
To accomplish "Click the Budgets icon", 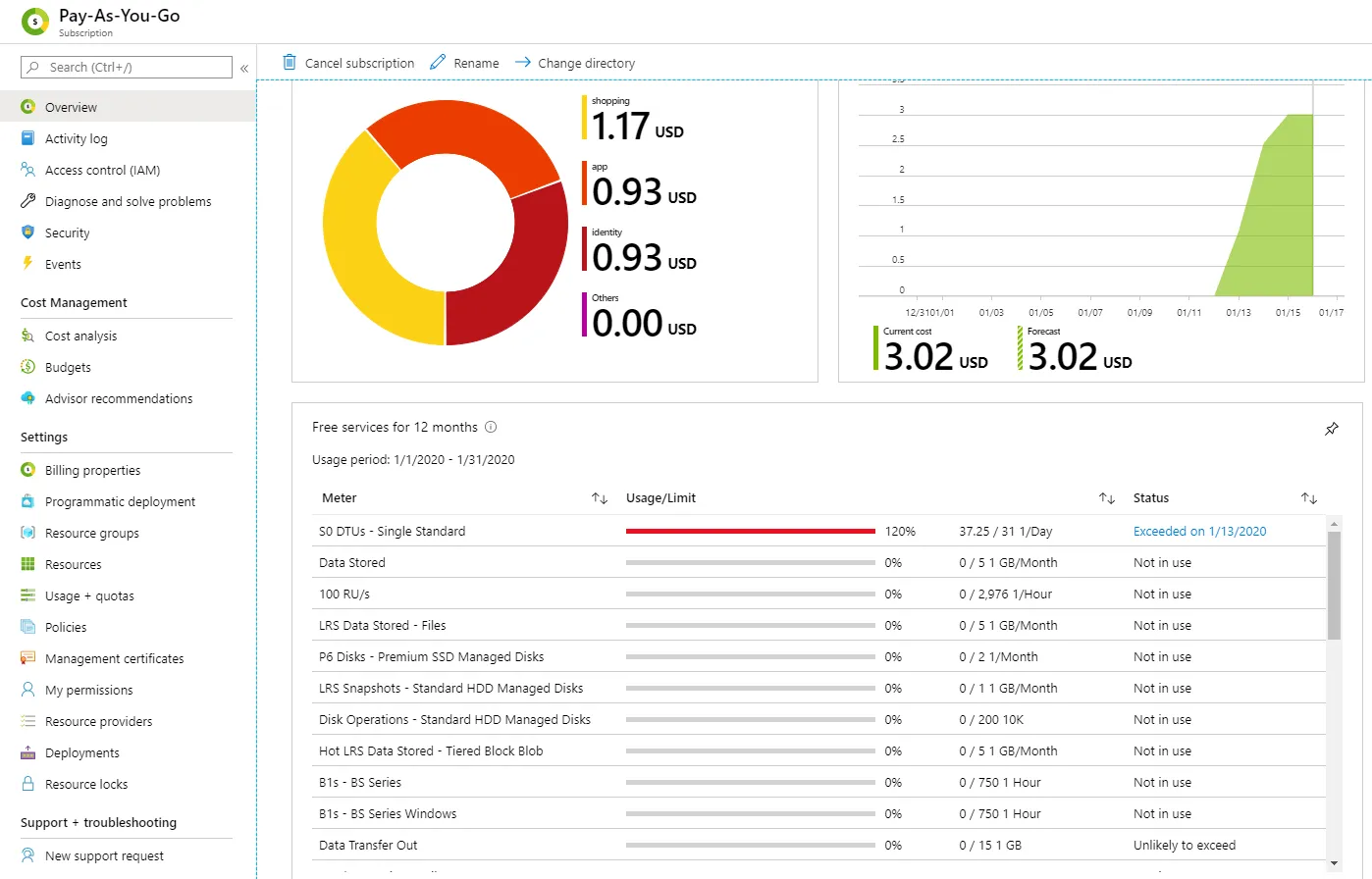I will click(27, 367).
